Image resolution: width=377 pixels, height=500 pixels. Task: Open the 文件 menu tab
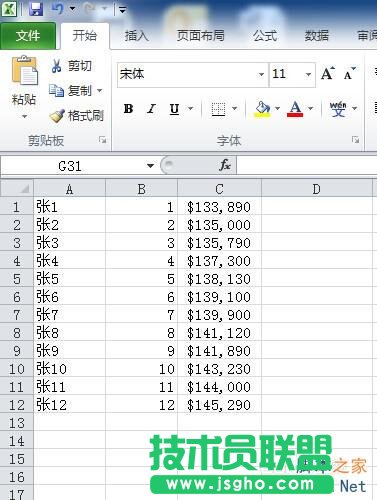click(28, 36)
